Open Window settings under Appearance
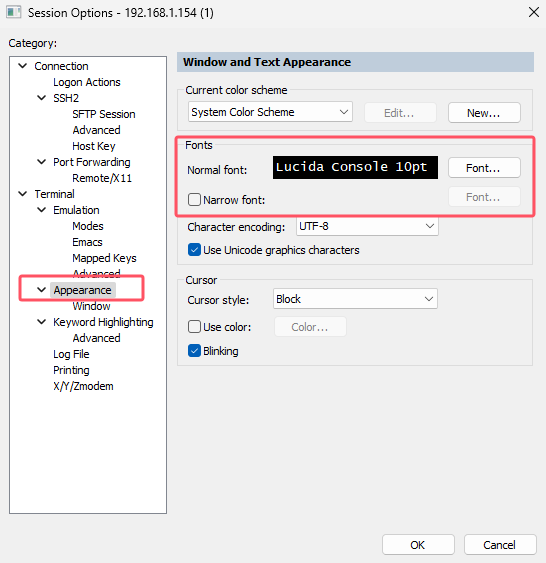Image resolution: width=546 pixels, height=563 pixels. pyautogui.click(x=91, y=306)
